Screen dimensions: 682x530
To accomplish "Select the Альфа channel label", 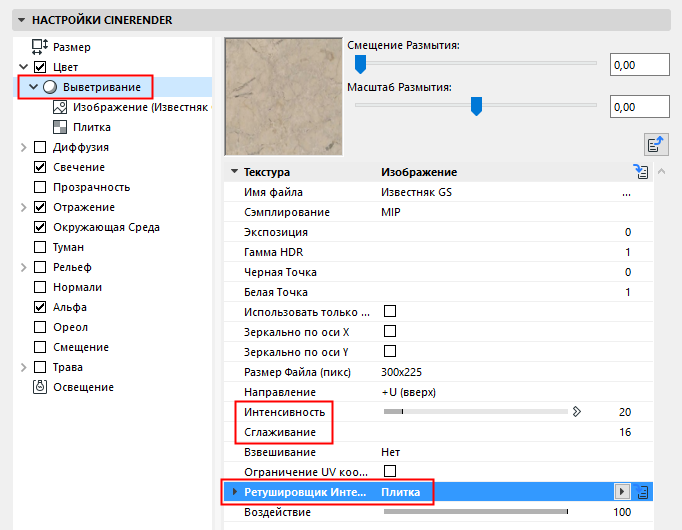I will click(70, 307).
